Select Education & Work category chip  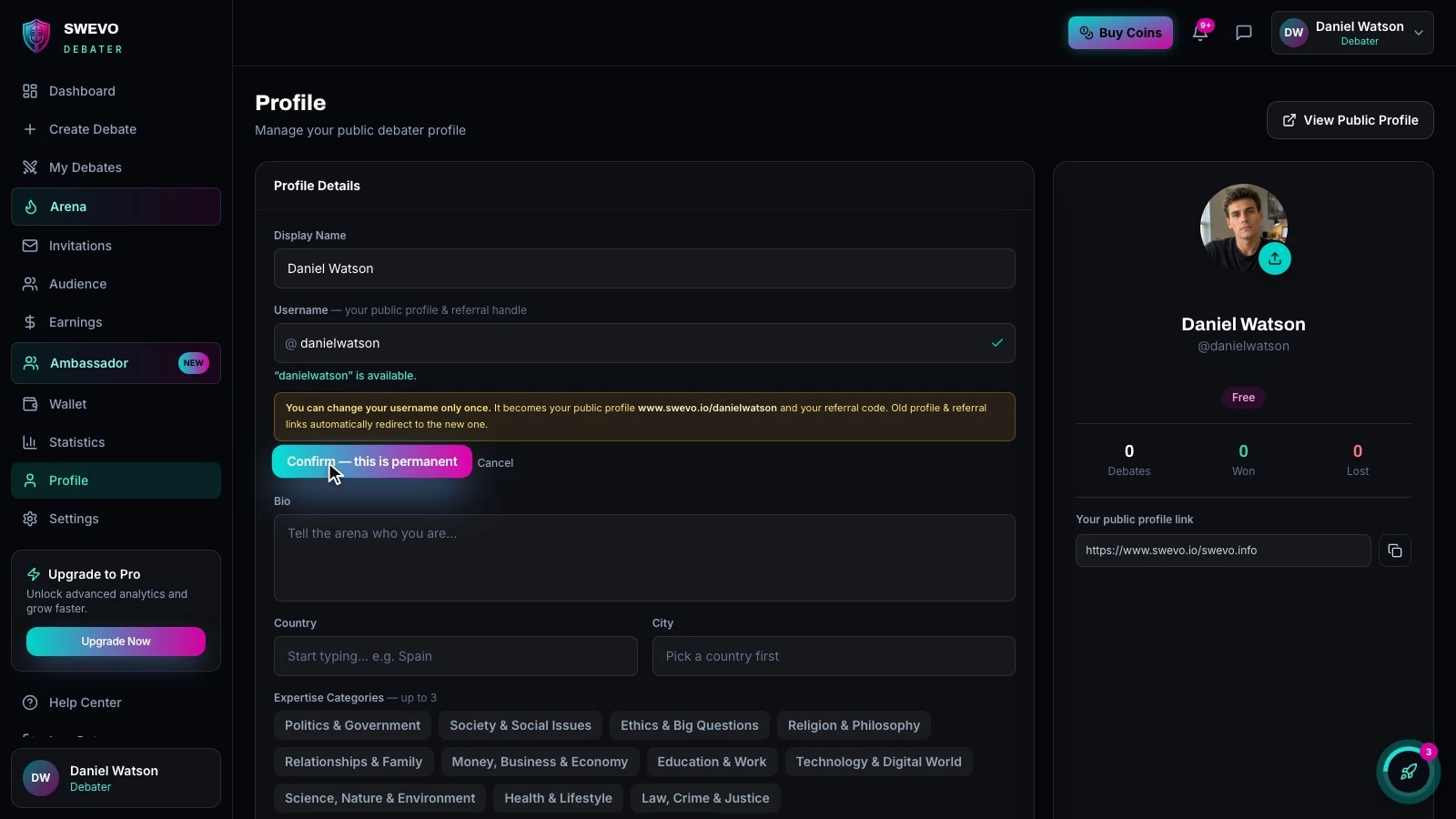[x=712, y=762]
